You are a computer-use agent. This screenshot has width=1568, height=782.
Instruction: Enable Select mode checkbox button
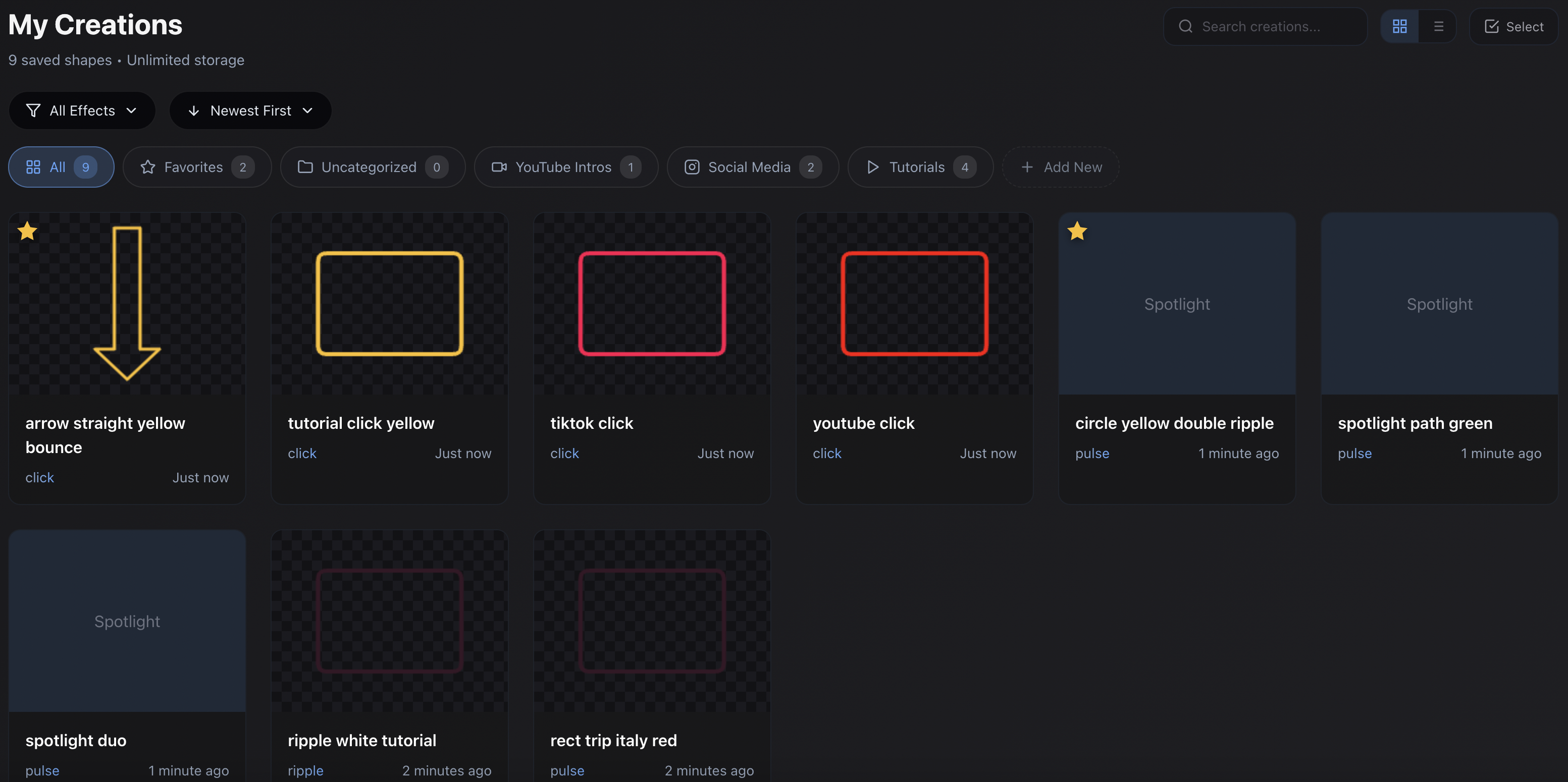click(1513, 26)
